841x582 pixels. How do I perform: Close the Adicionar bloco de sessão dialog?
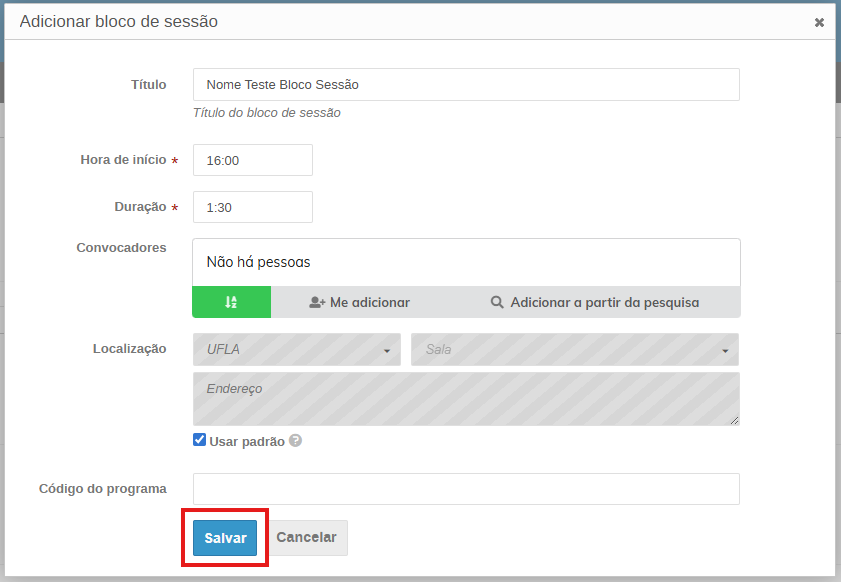pyautogui.click(x=819, y=22)
